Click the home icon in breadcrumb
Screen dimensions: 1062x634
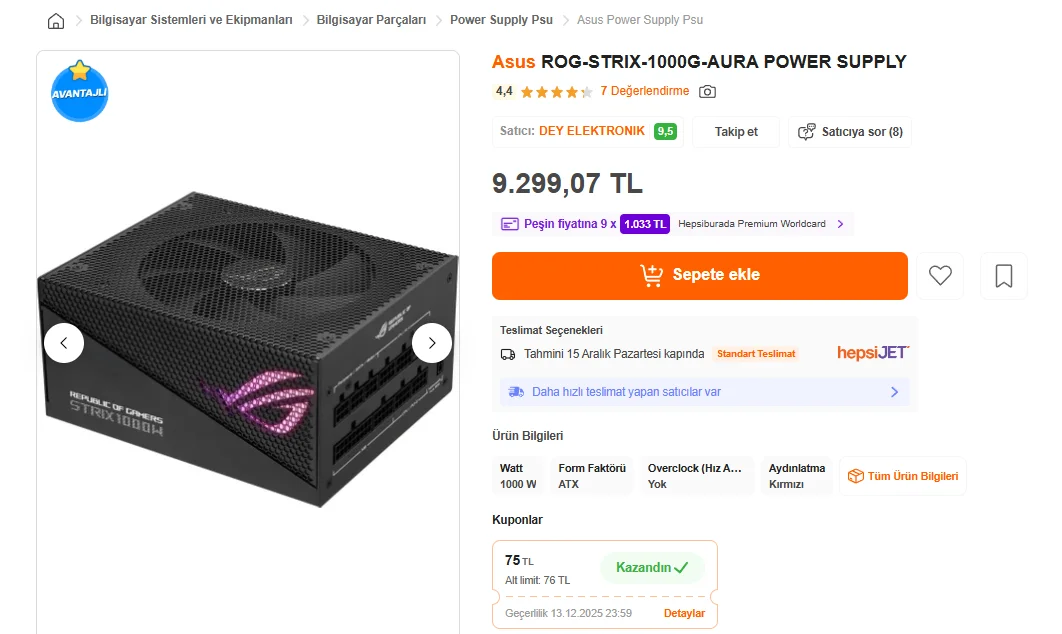[56, 21]
